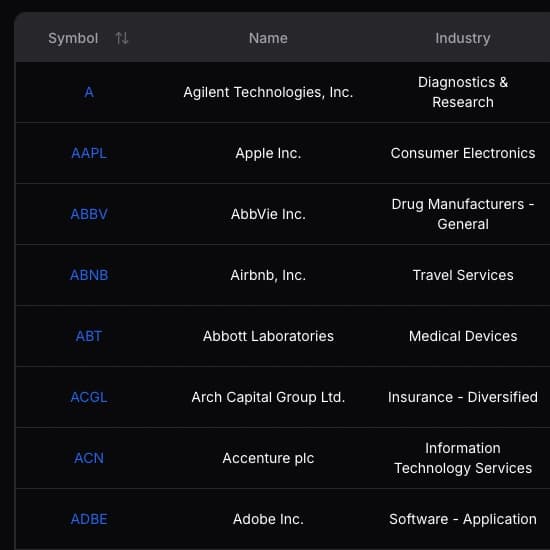This screenshot has width=550, height=550.
Task: Click the Software - Application industry cell
Action: click(x=463, y=519)
